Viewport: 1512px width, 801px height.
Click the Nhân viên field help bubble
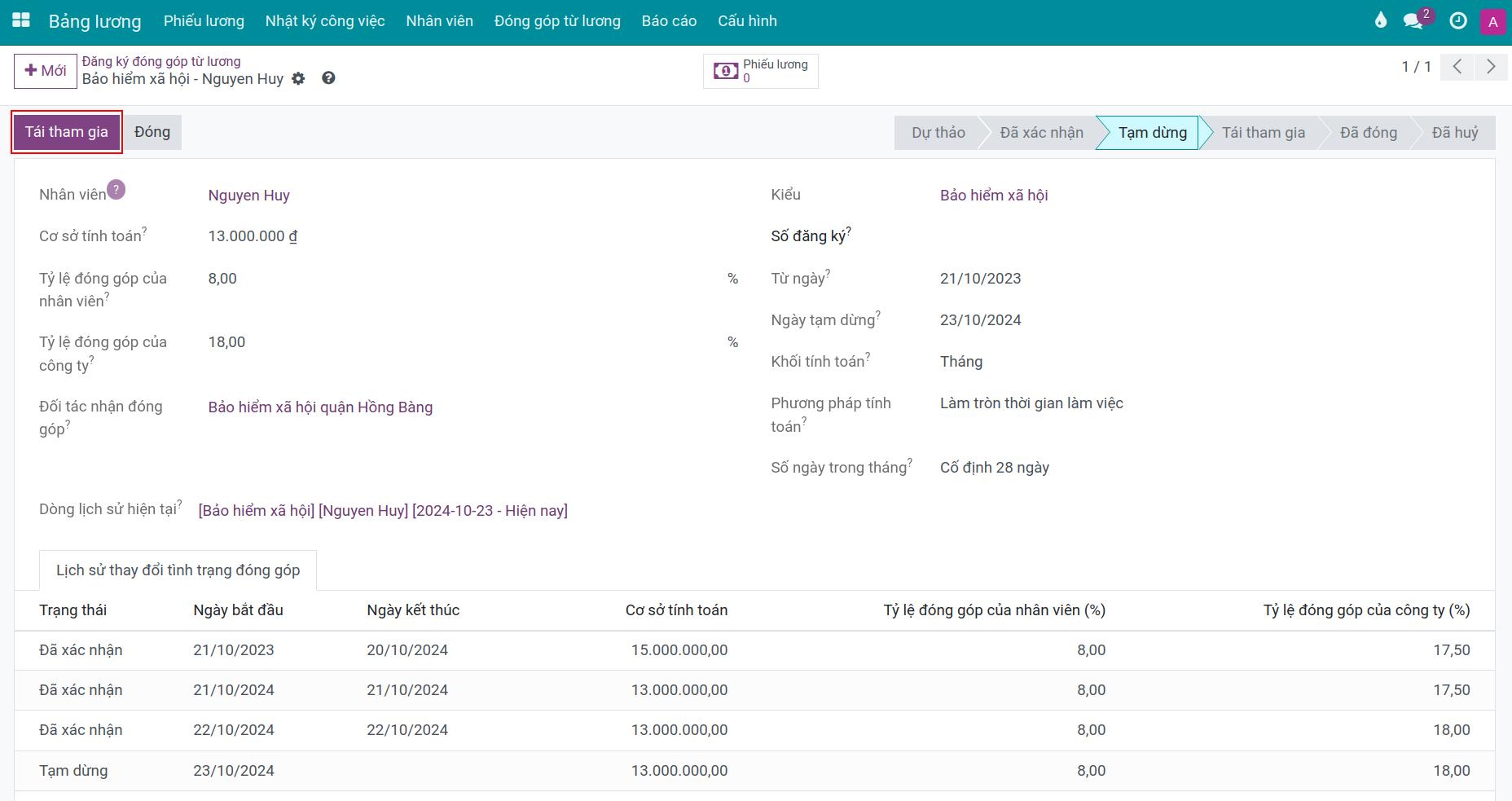(116, 190)
